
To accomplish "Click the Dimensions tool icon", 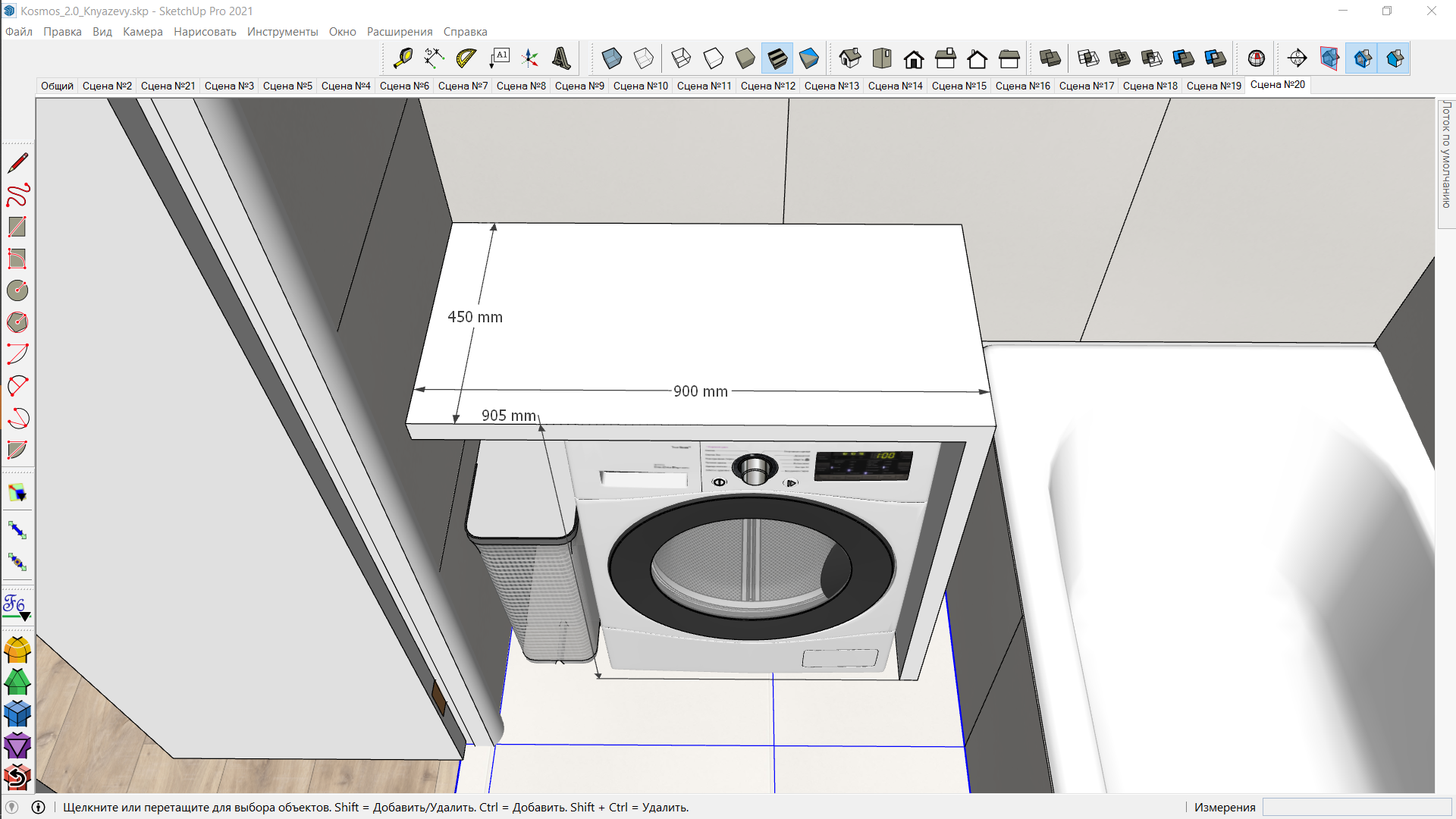I will click(x=435, y=58).
